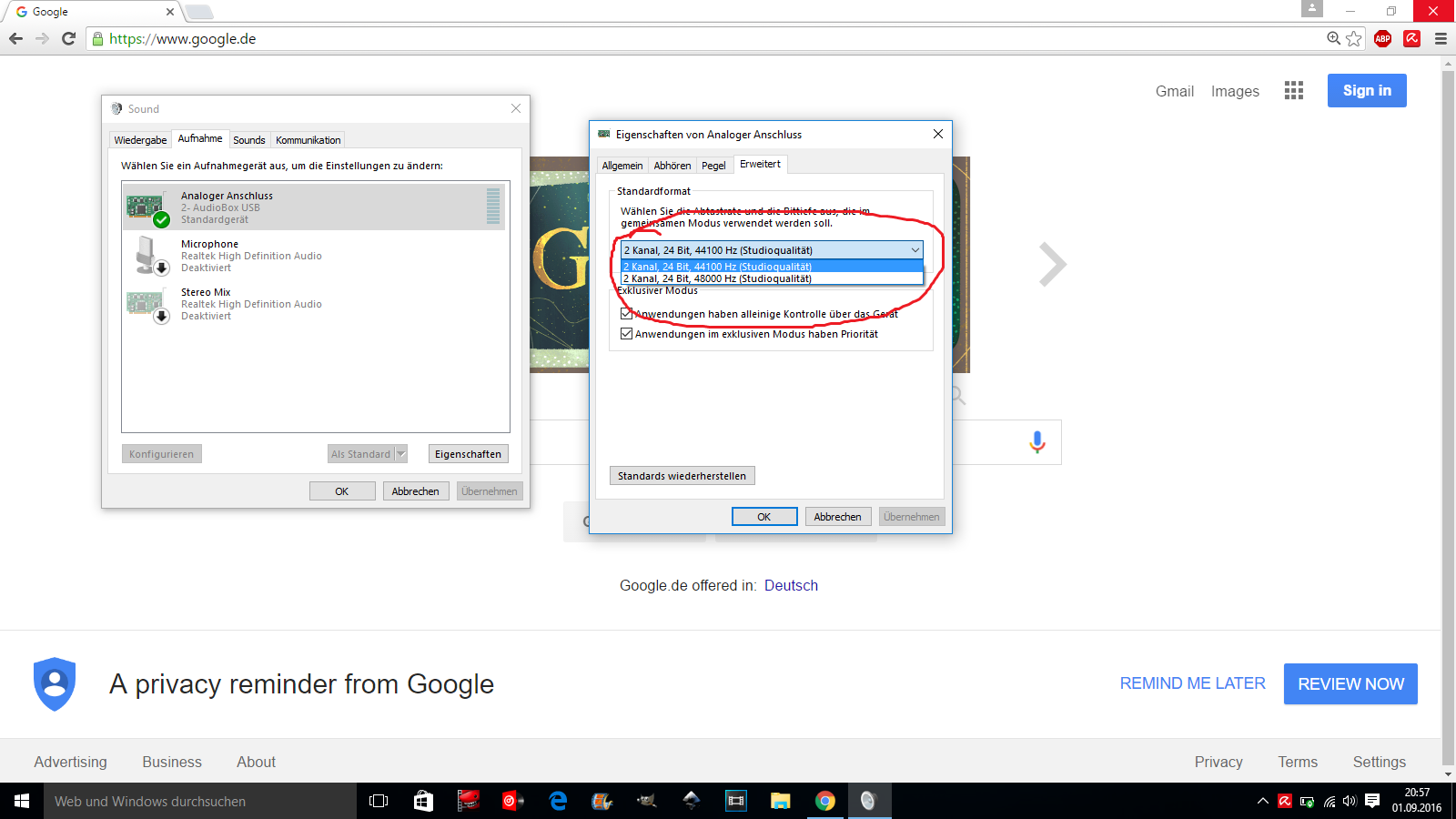
Task: Open the Aufnahme tab in Sound
Action: (200, 138)
